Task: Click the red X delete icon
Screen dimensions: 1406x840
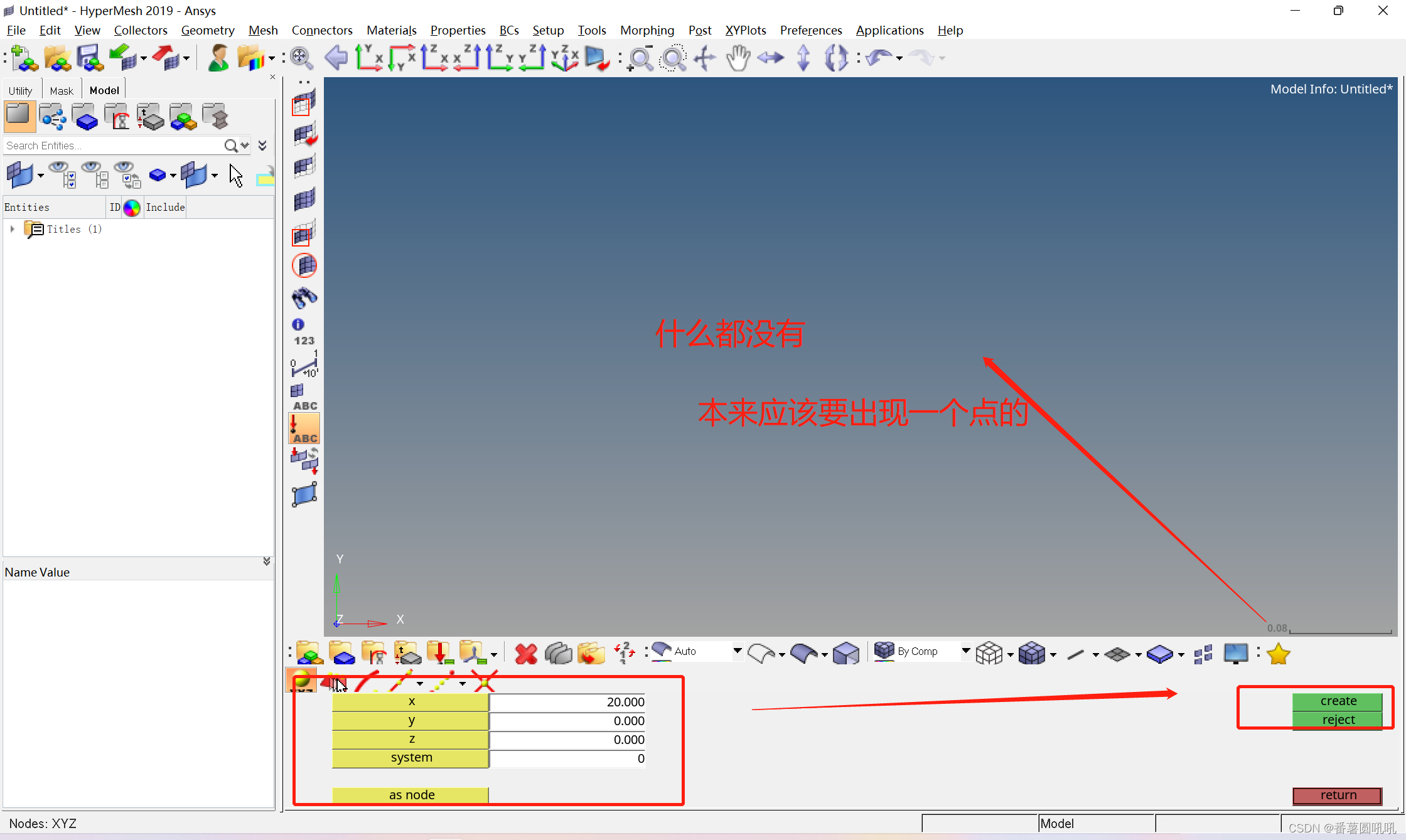Action: pyautogui.click(x=525, y=654)
